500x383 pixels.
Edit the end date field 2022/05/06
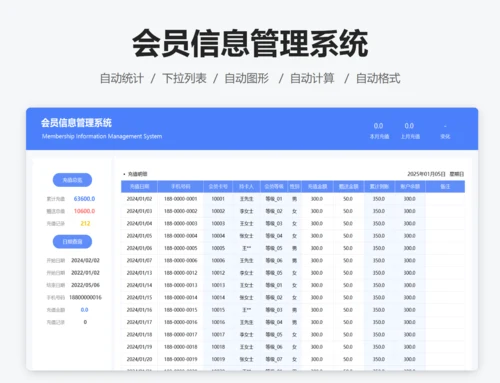85,285
